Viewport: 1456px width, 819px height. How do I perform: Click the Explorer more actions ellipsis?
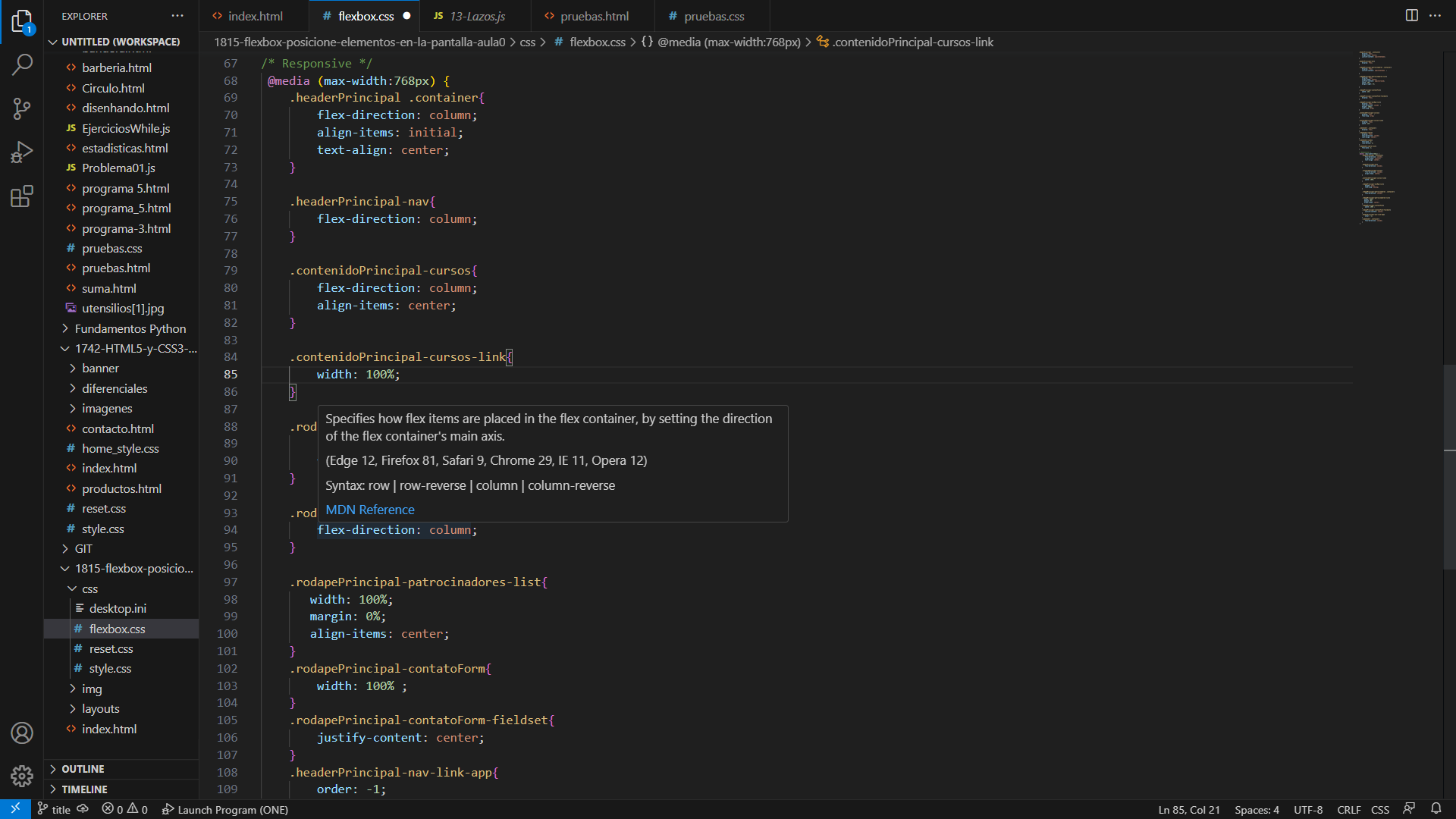(177, 16)
